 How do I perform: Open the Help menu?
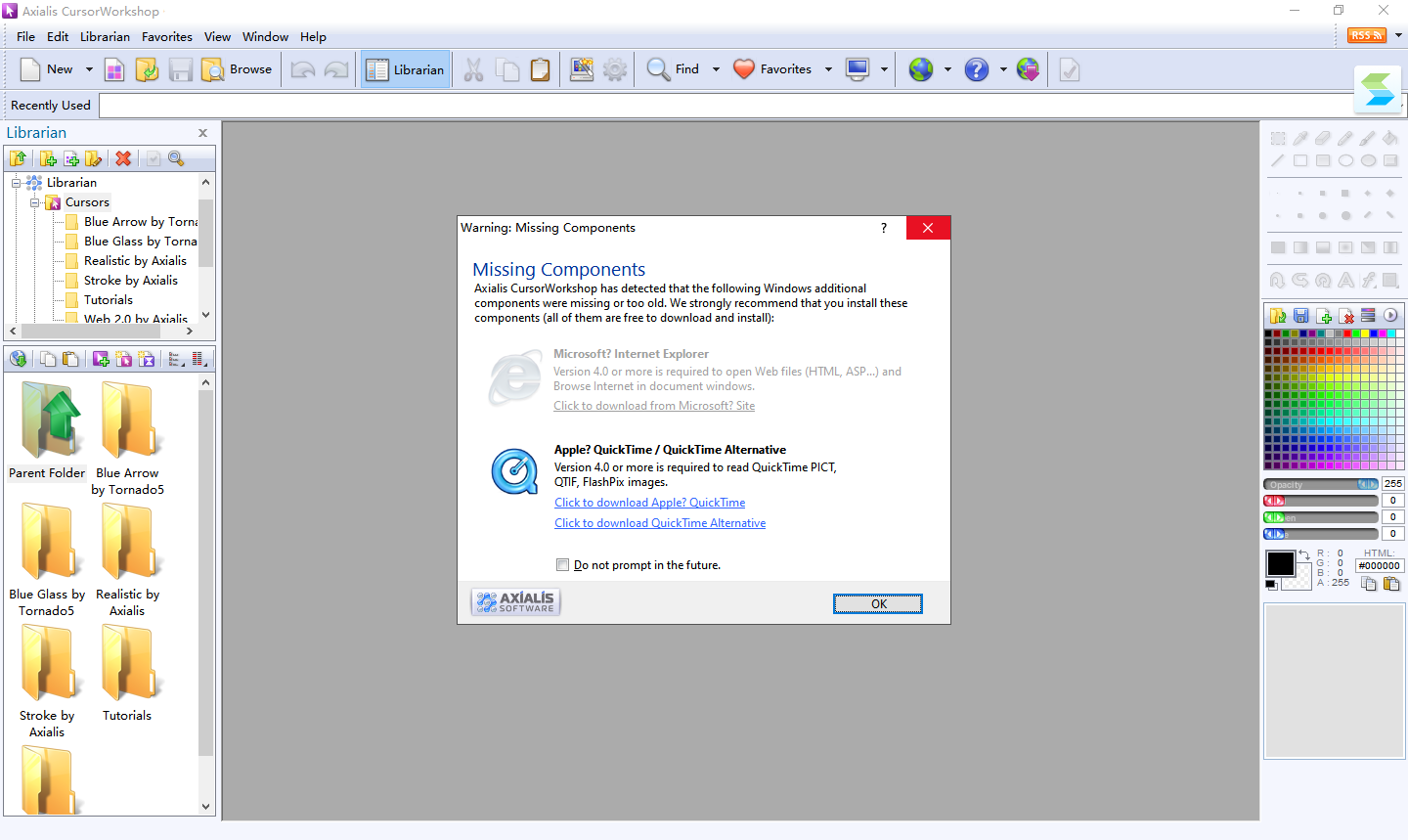pos(313,37)
